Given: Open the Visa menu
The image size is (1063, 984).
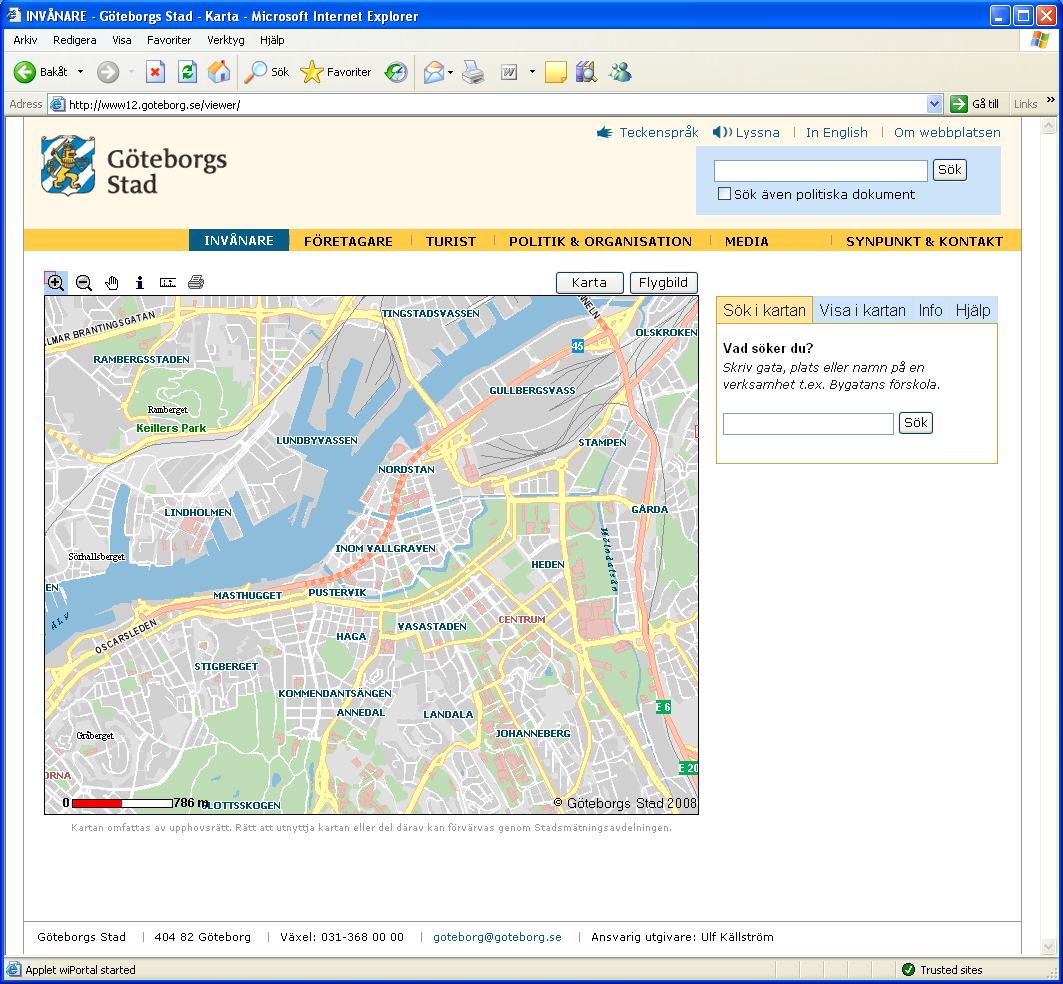Looking at the screenshot, I should point(122,40).
